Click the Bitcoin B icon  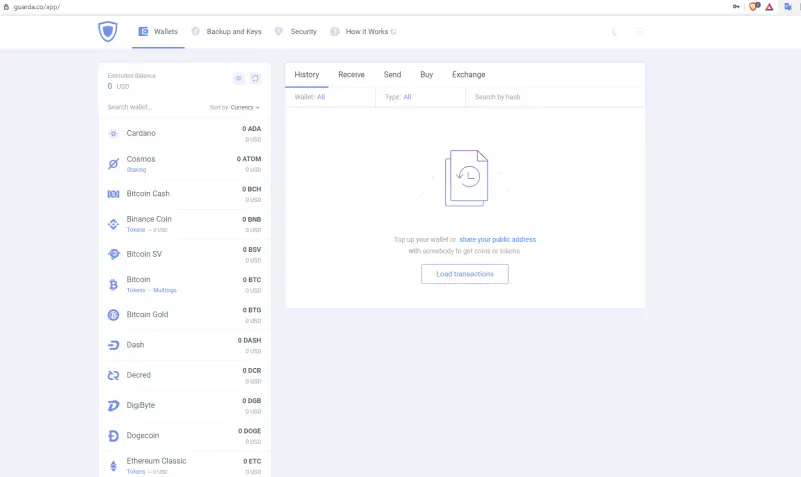click(x=113, y=284)
